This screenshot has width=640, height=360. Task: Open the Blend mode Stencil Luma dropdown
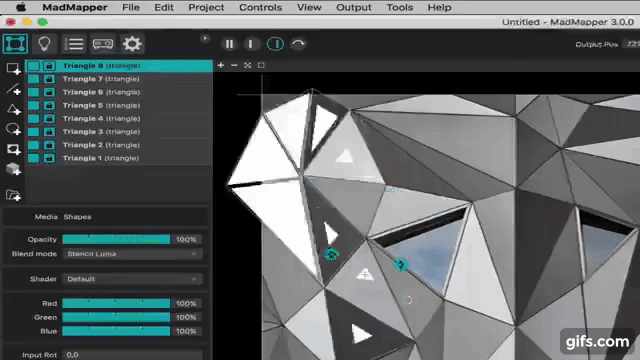click(x=132, y=254)
